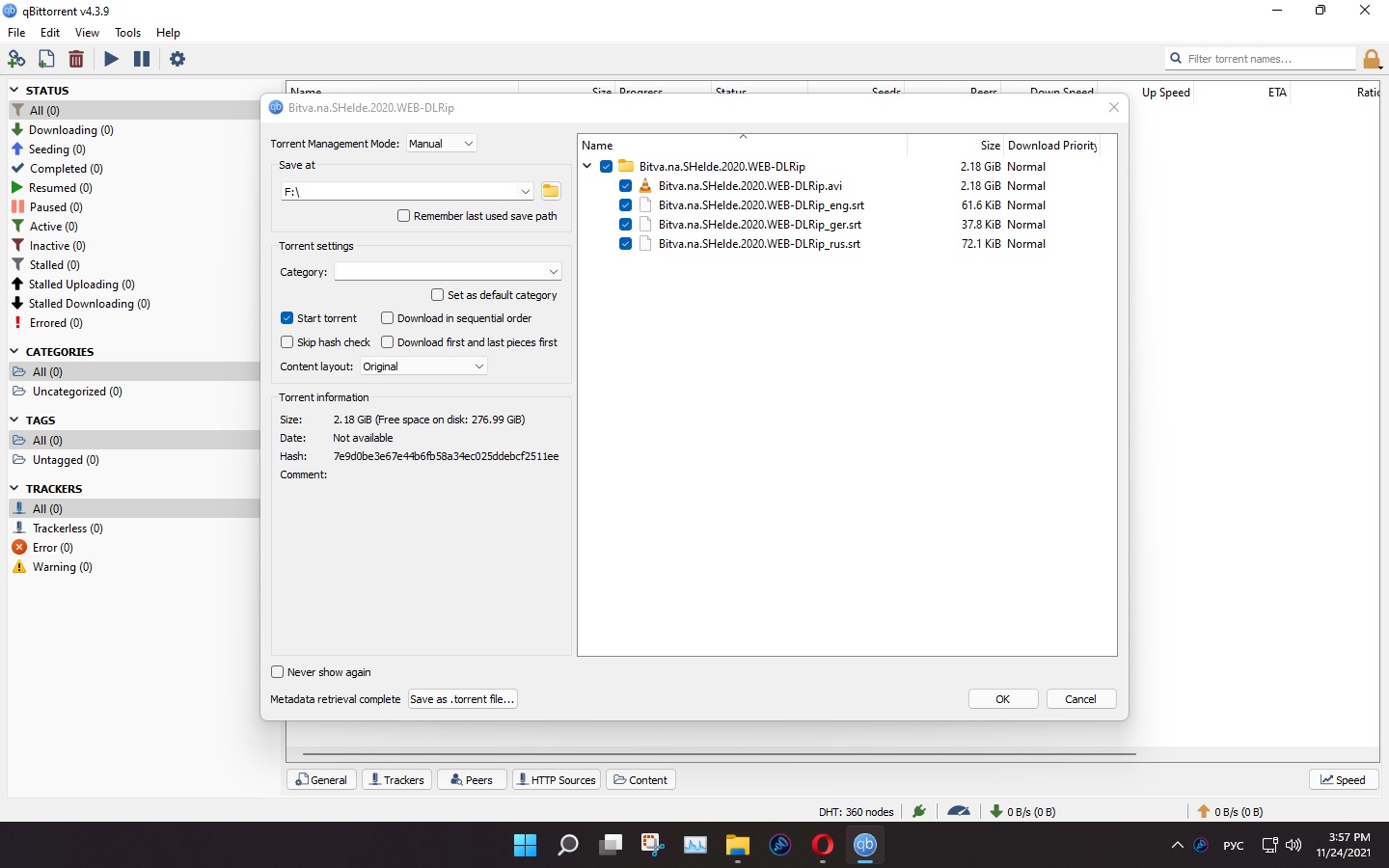
Task: Click the qBittorrent taskbar icon
Action: (x=865, y=845)
